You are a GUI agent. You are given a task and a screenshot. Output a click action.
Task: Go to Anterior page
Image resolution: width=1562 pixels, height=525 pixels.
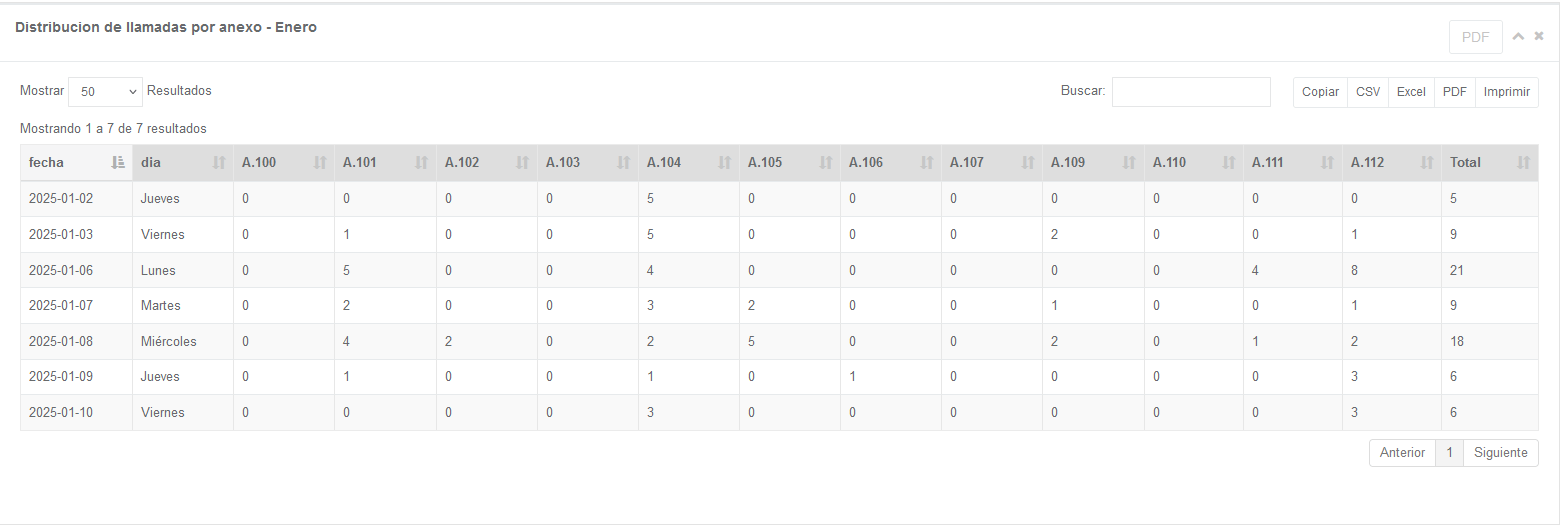[1402, 453]
